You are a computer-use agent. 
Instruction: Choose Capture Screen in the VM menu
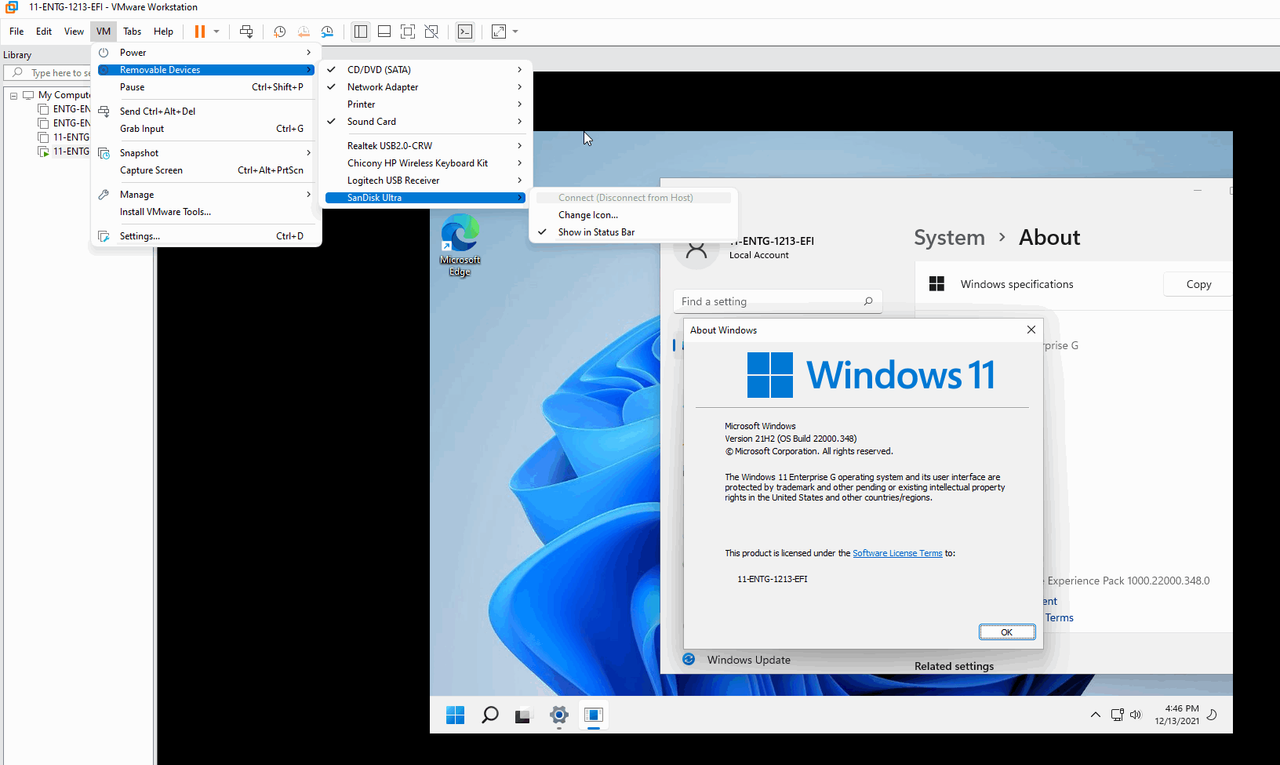(206, 170)
